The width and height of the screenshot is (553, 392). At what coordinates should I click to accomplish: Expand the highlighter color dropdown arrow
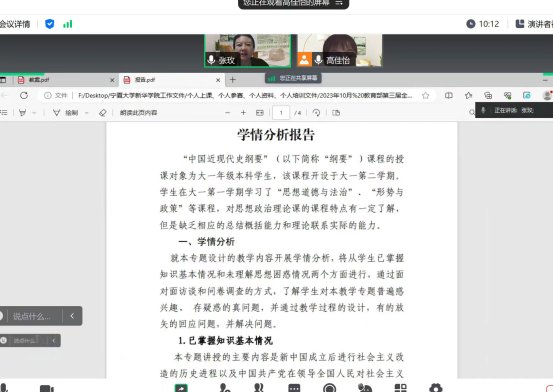(x=34, y=113)
